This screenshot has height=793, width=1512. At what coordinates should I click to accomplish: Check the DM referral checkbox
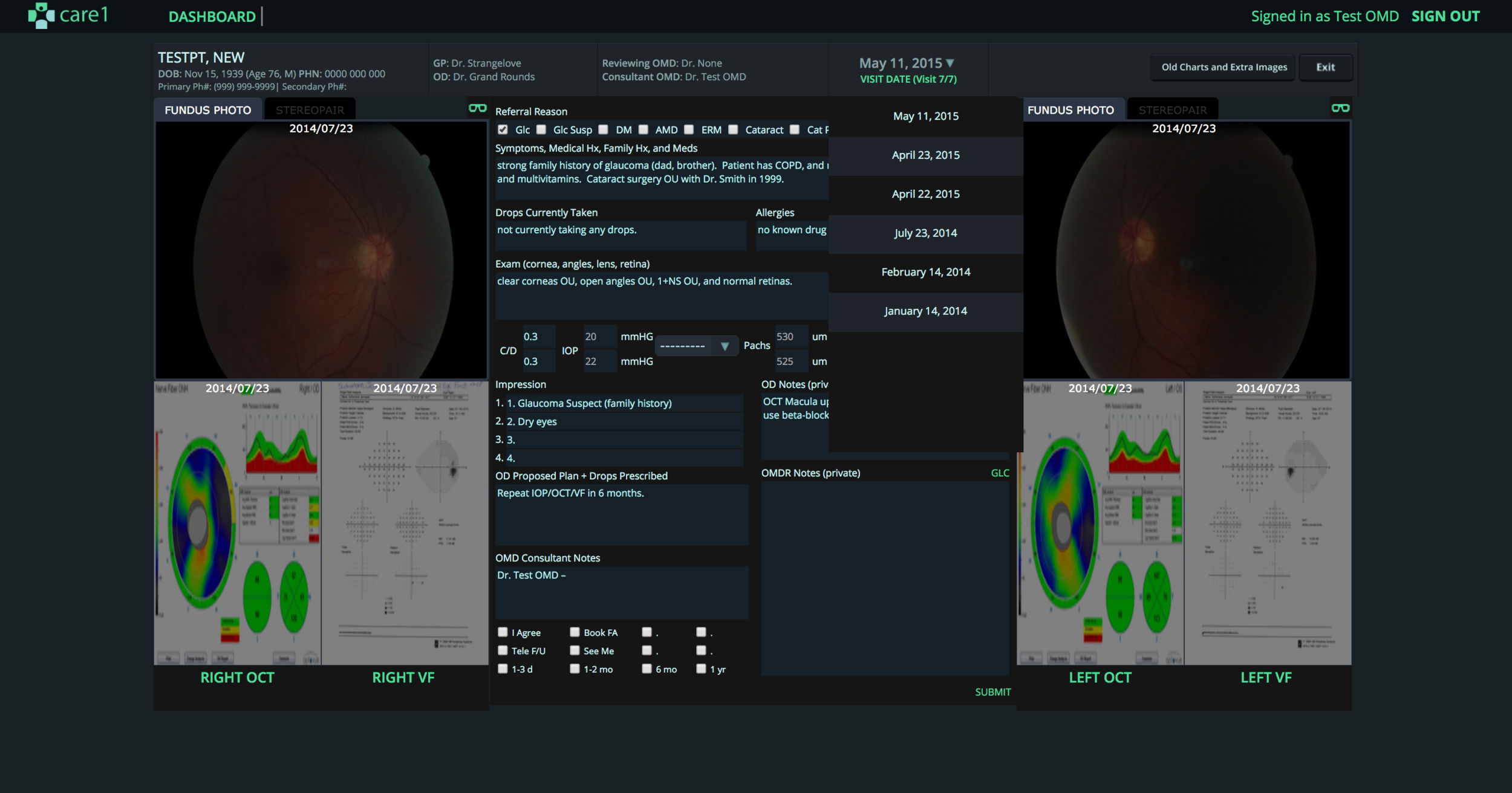(x=603, y=129)
